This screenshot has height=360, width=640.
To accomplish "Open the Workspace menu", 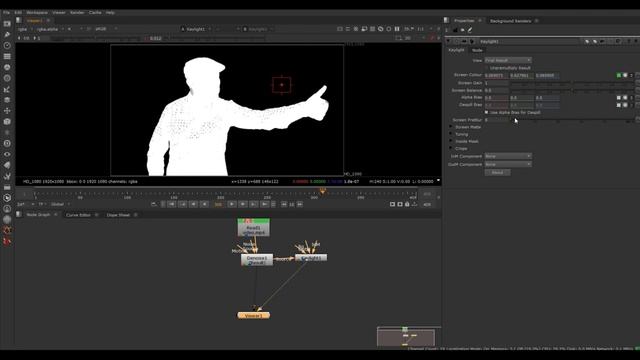I will point(37,13).
